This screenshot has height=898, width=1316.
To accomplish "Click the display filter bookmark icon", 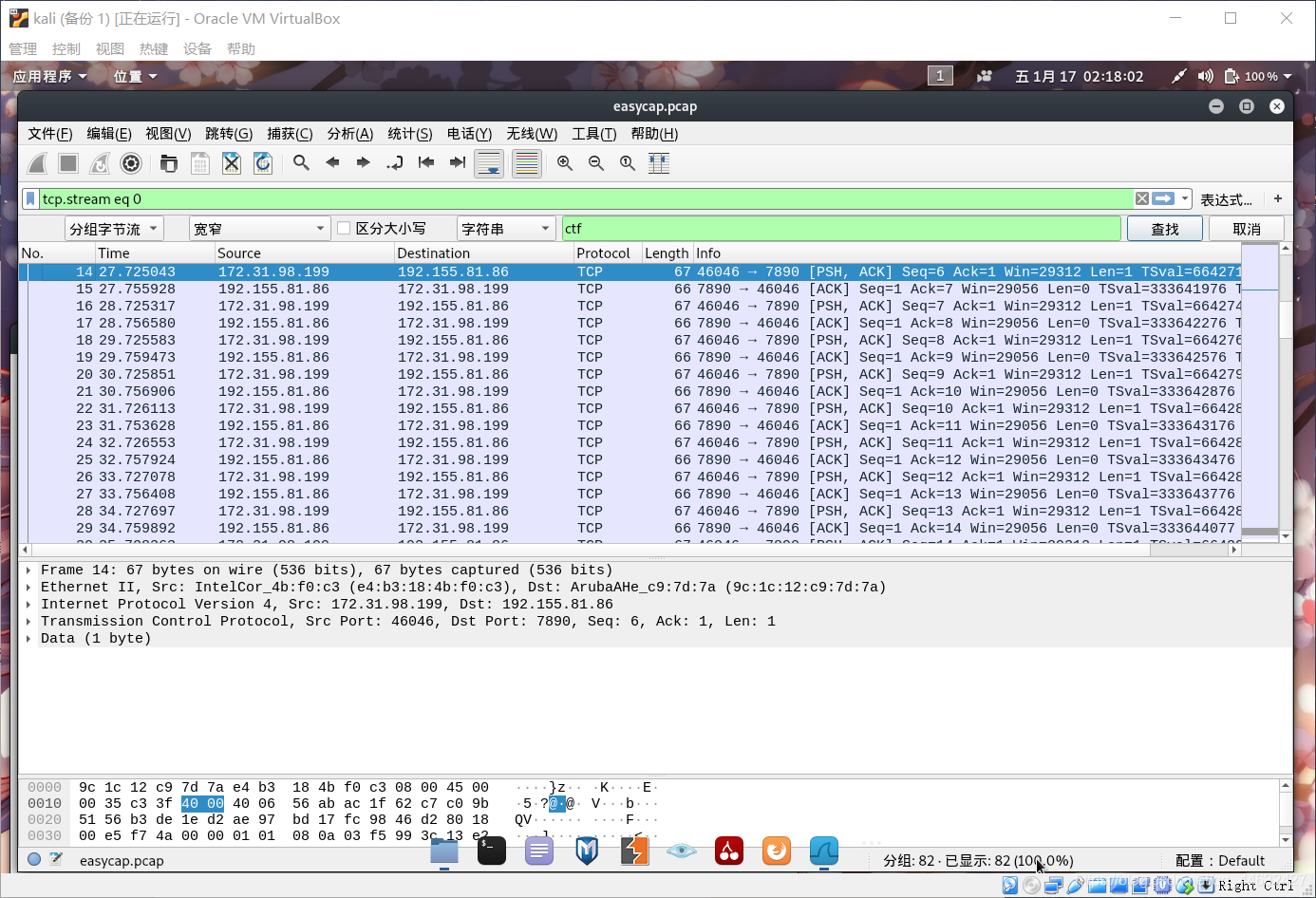I will [30, 198].
